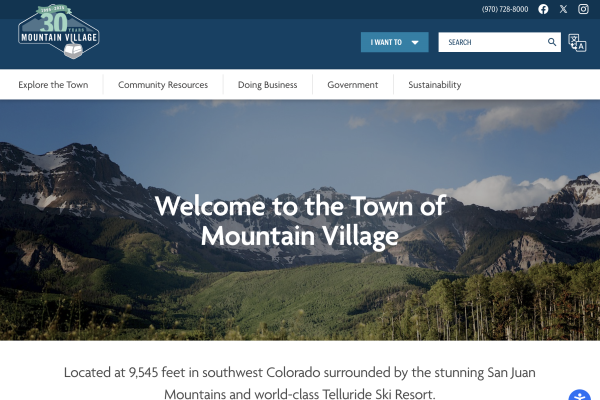Open the accessibility widget icon
The width and height of the screenshot is (600, 400).
(x=580, y=395)
